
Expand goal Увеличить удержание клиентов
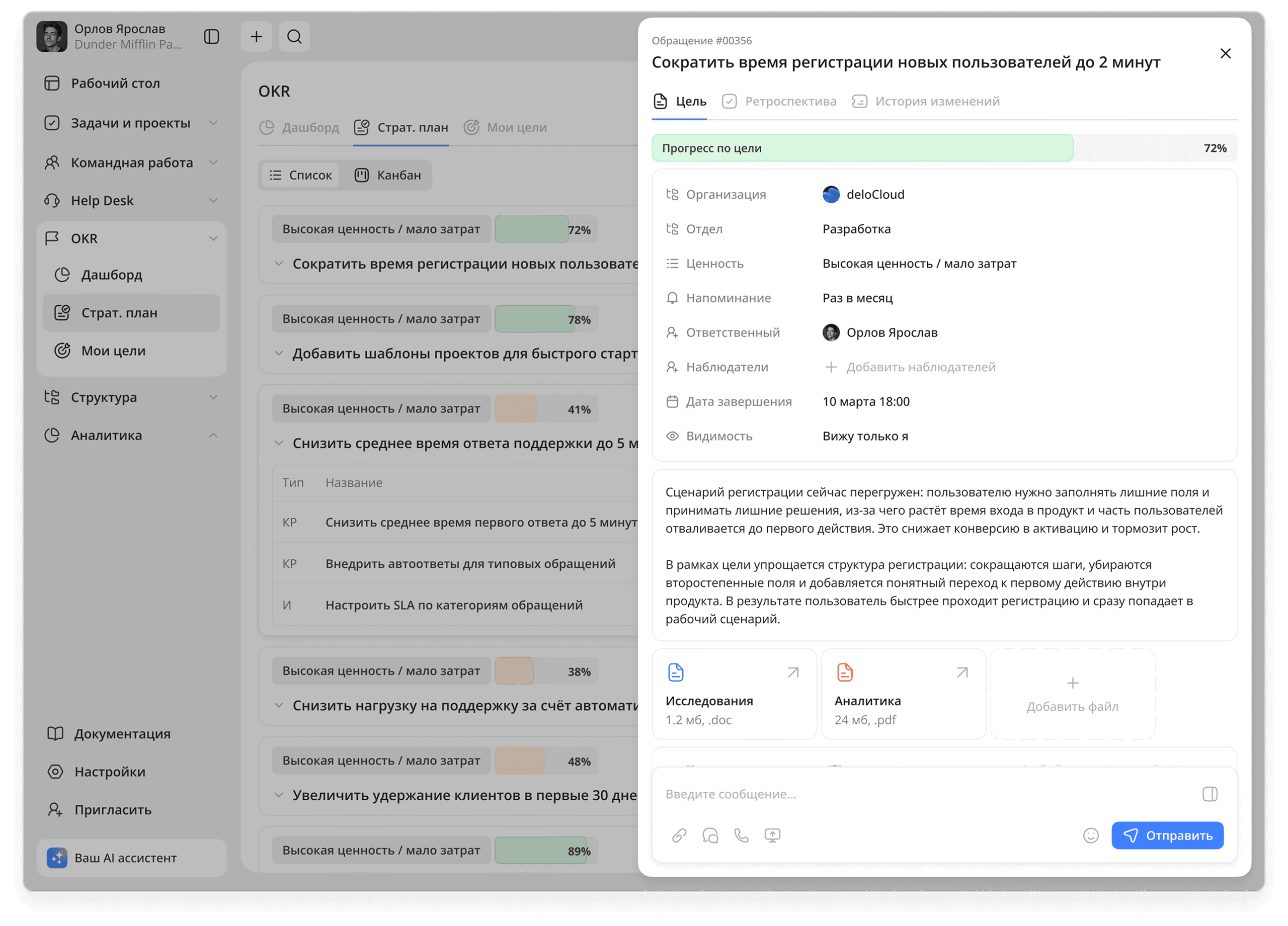coord(278,795)
